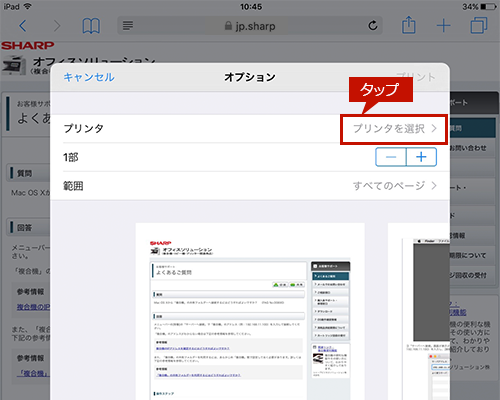Tap the 回答 heading in background page

24,228
